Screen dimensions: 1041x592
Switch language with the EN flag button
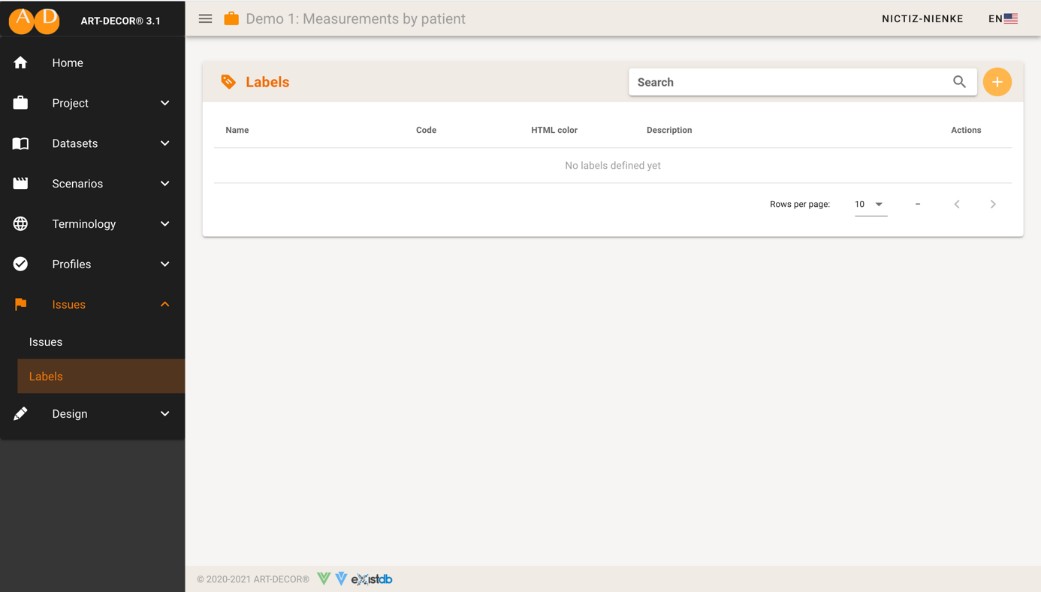coord(1002,19)
